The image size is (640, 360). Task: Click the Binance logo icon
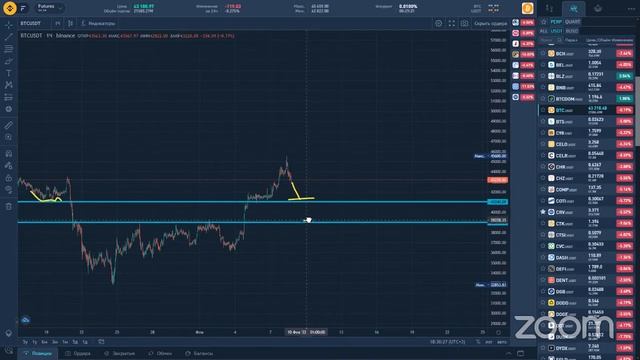tap(10, 8)
